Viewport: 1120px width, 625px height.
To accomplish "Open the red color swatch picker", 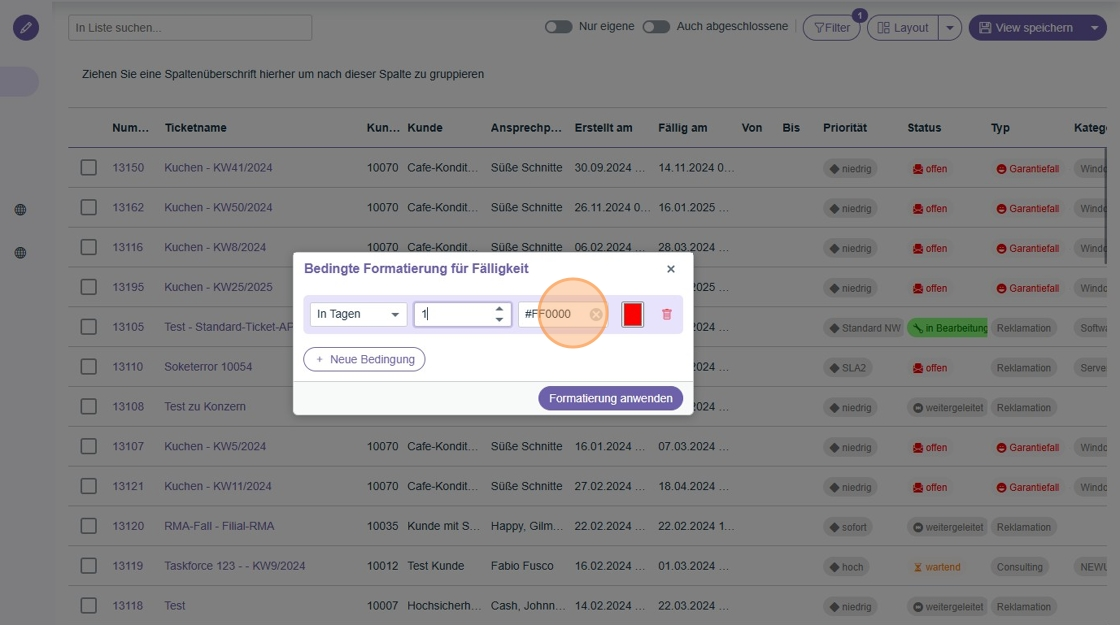I will (632, 314).
